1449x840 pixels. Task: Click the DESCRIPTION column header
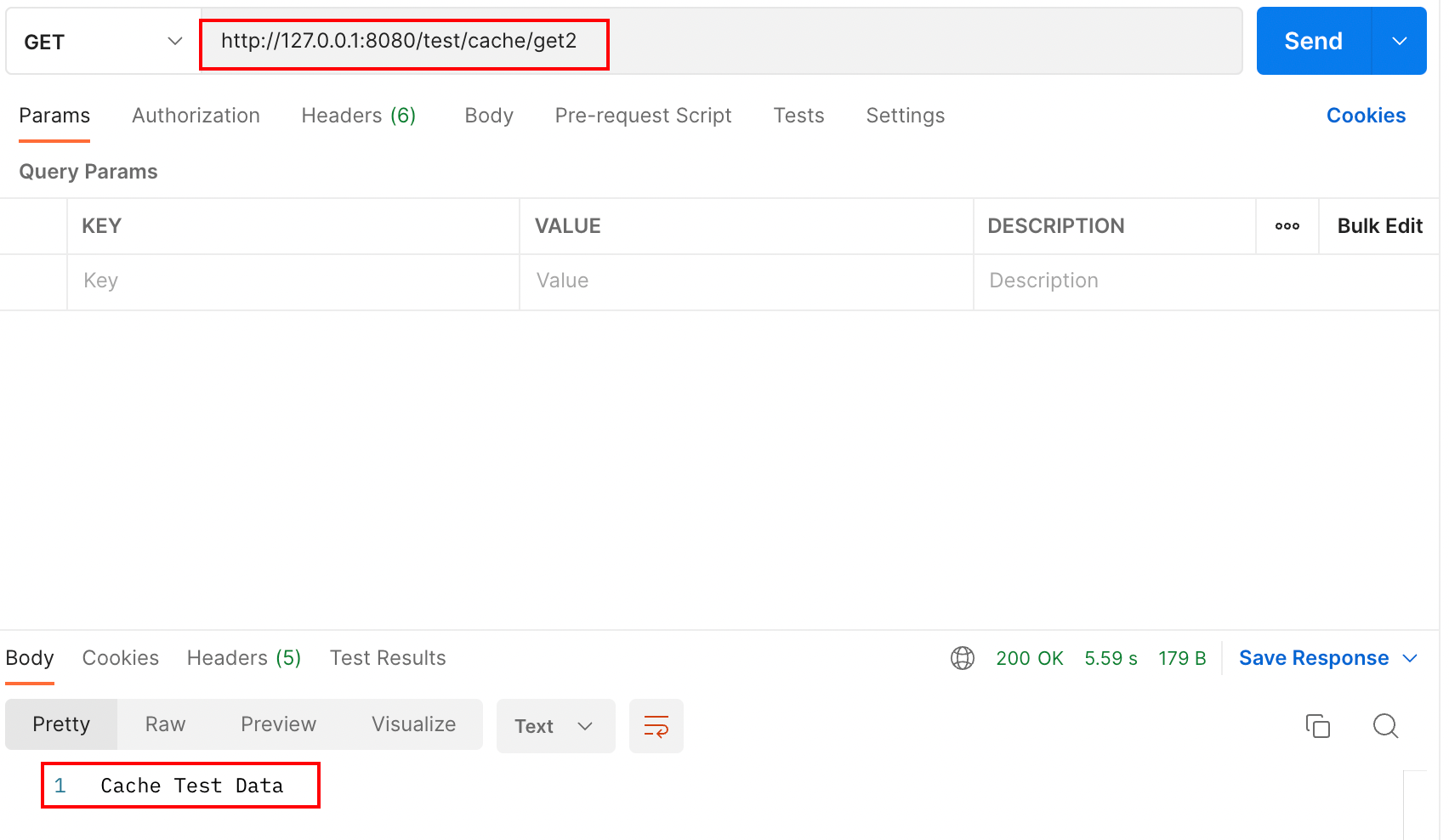[x=1055, y=226]
